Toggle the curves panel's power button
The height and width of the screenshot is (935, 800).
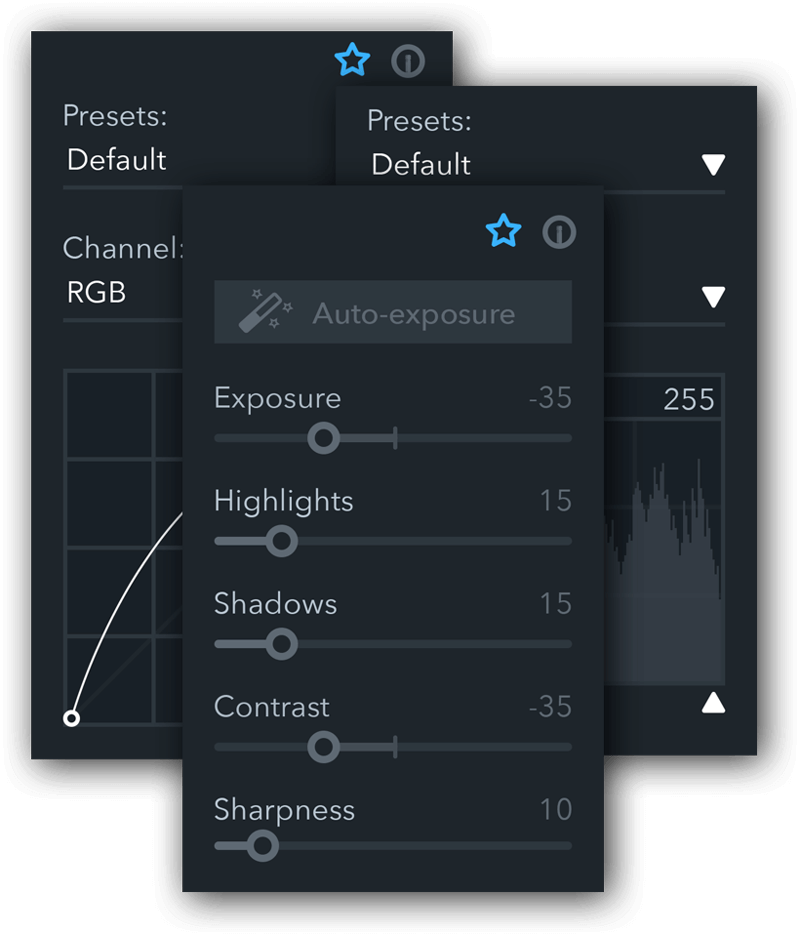[408, 61]
